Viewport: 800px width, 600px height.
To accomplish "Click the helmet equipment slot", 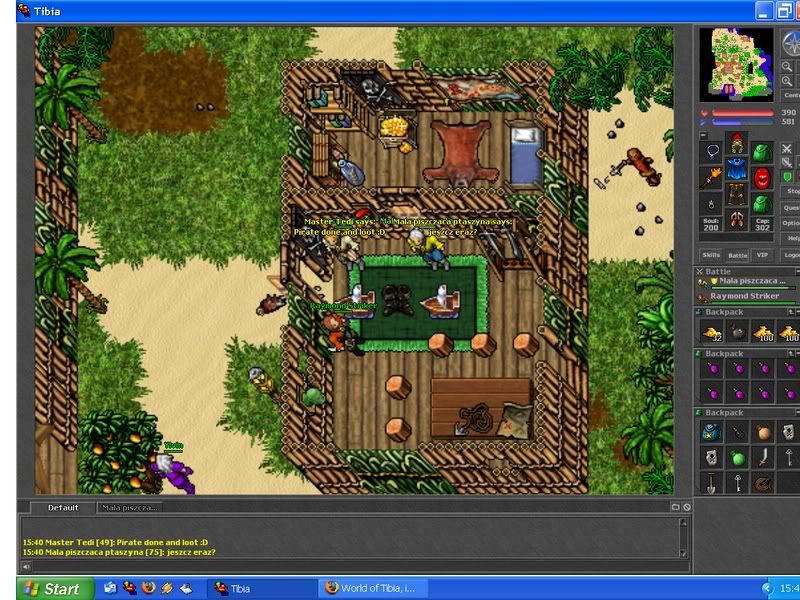I will tap(736, 143).
